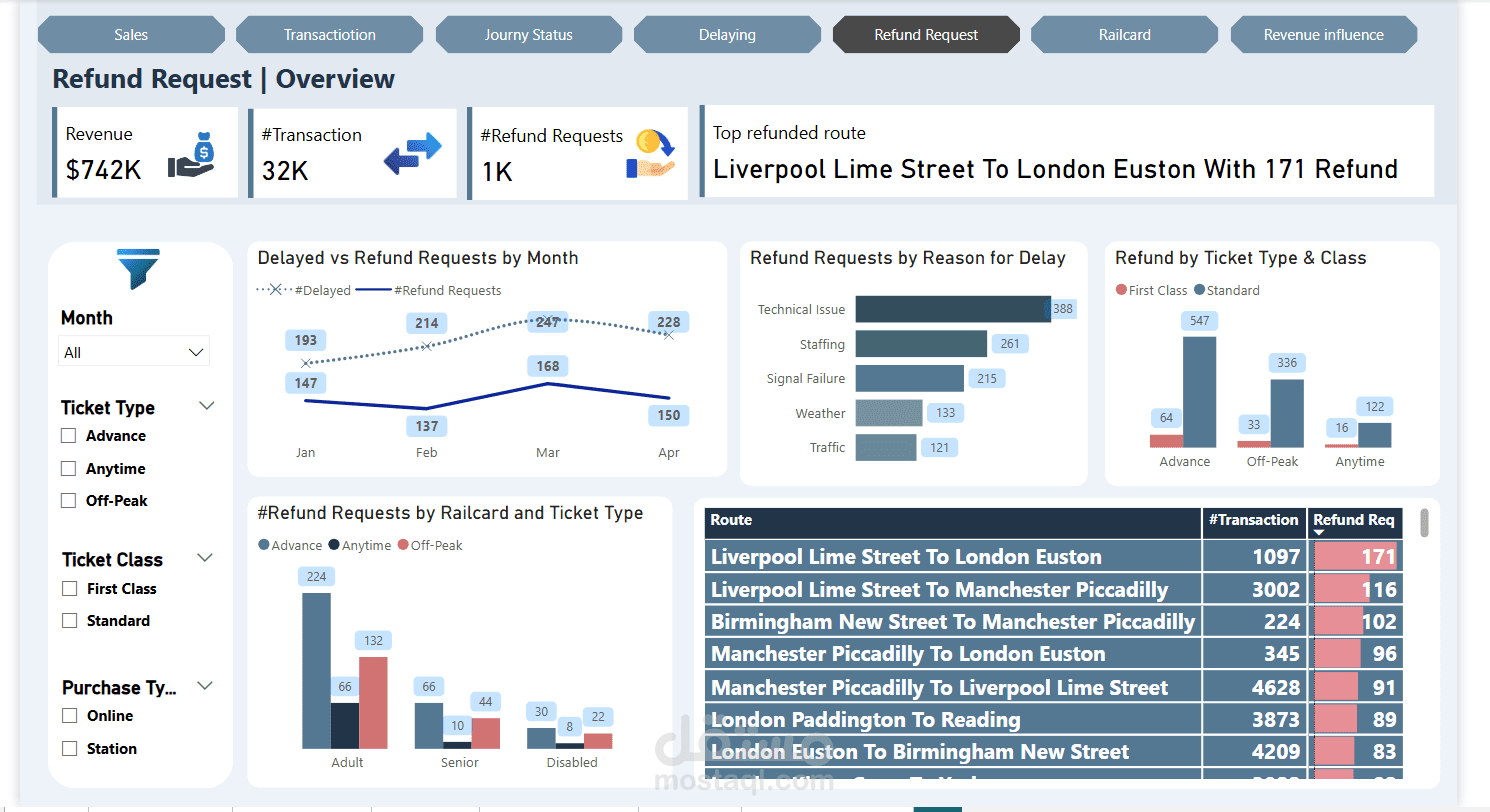Tick the Off-Peak ticket type checkbox
The height and width of the screenshot is (812, 1490).
[69, 500]
